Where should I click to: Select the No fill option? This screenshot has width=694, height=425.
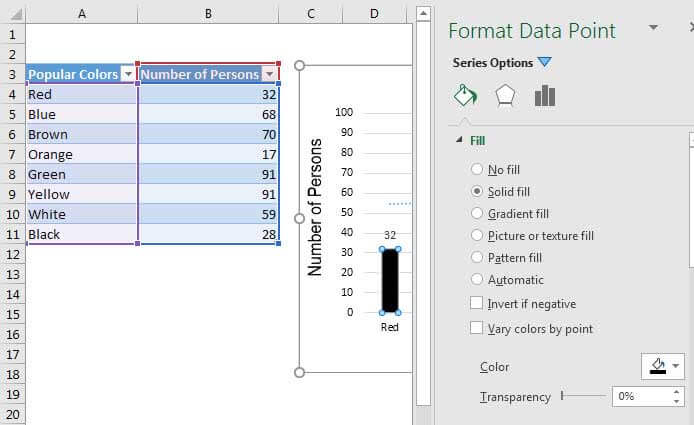(x=477, y=169)
